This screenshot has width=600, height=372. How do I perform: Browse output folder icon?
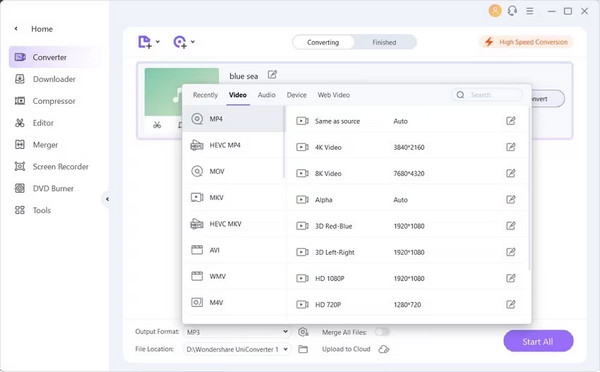(x=303, y=349)
